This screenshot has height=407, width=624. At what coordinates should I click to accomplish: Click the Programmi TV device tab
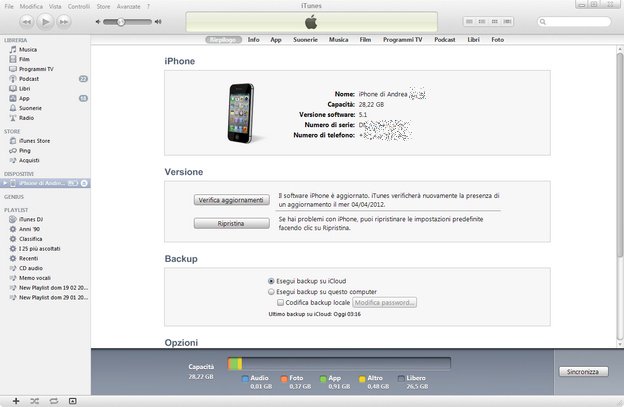(402, 40)
